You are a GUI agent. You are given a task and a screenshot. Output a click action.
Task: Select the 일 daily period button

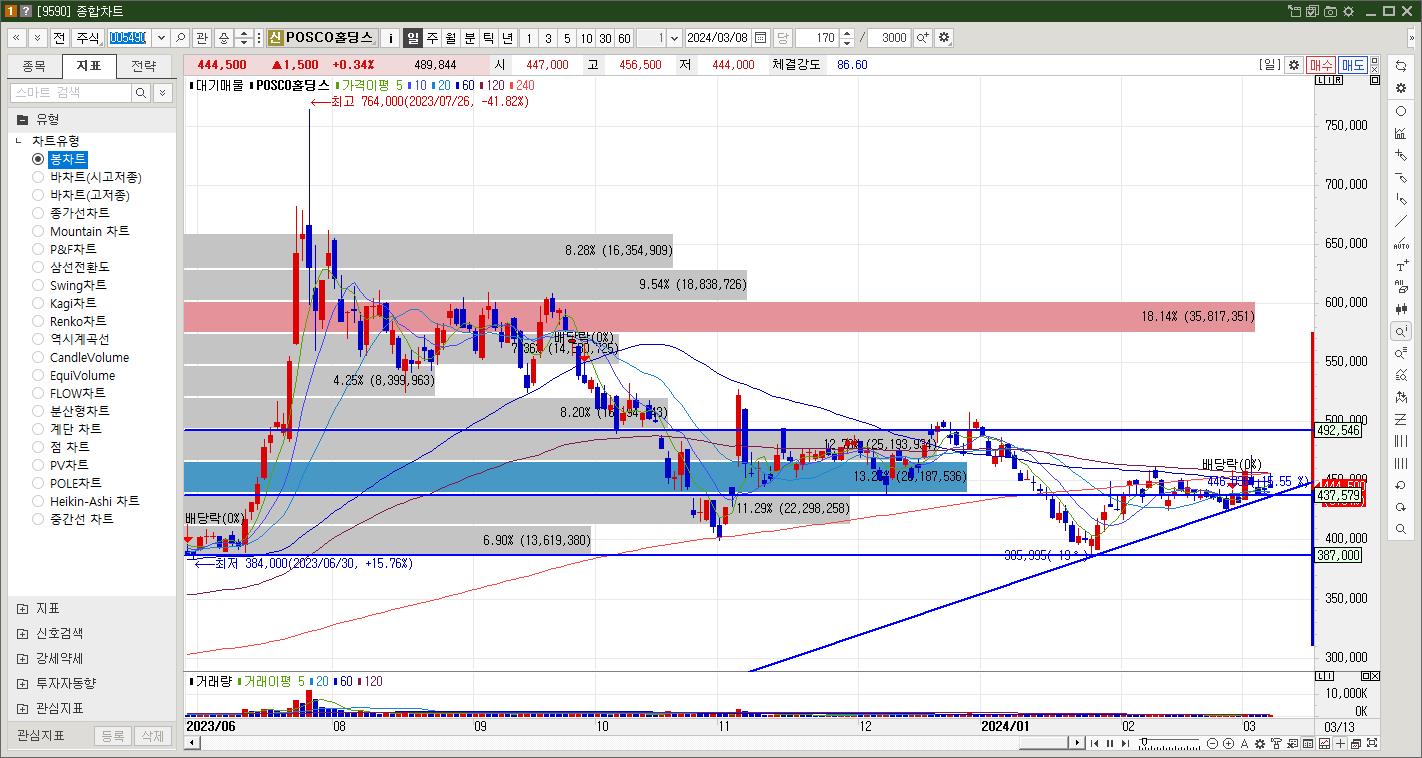(412, 38)
